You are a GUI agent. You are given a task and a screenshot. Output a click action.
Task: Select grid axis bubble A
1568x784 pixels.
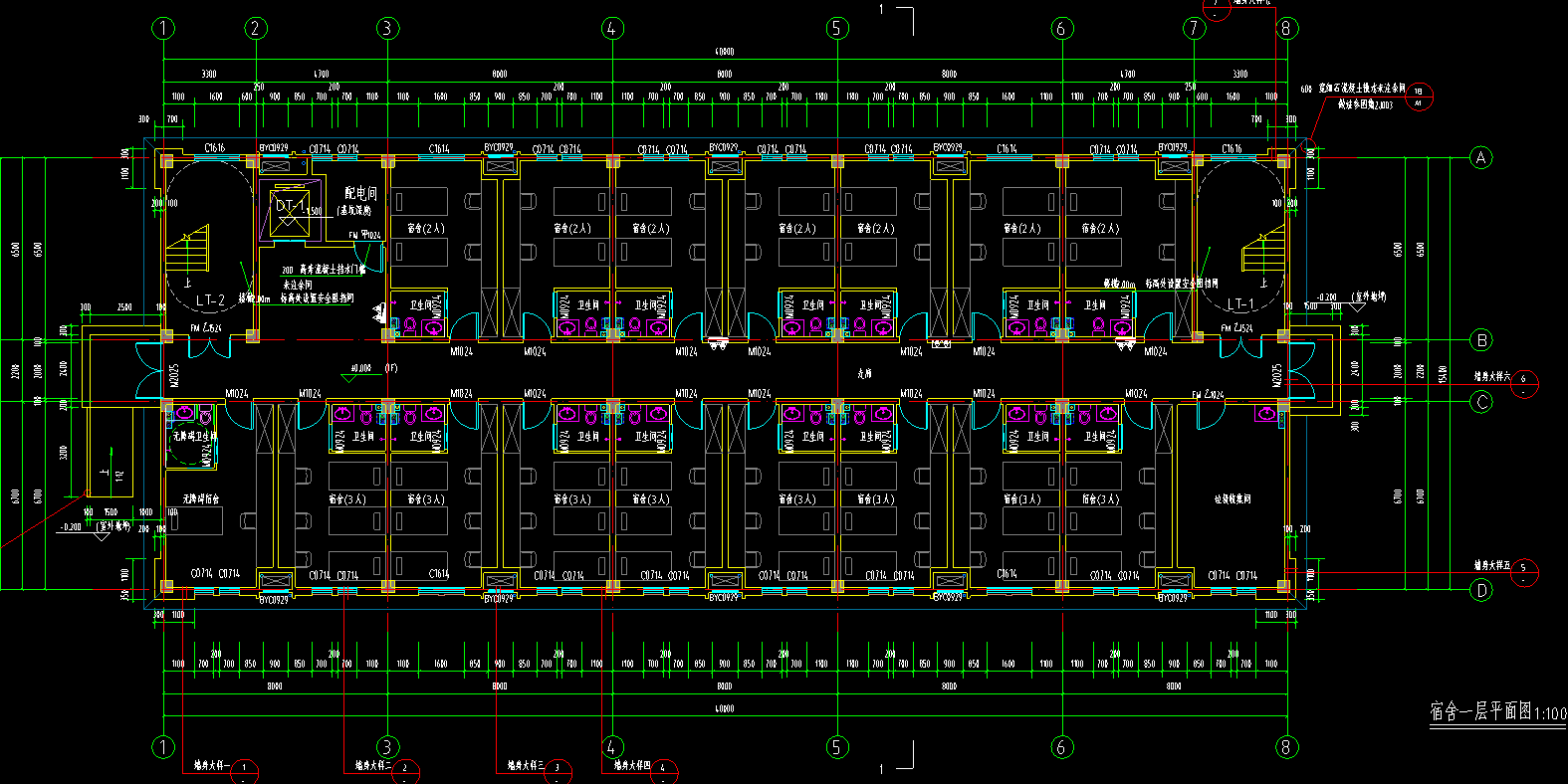1481,157
